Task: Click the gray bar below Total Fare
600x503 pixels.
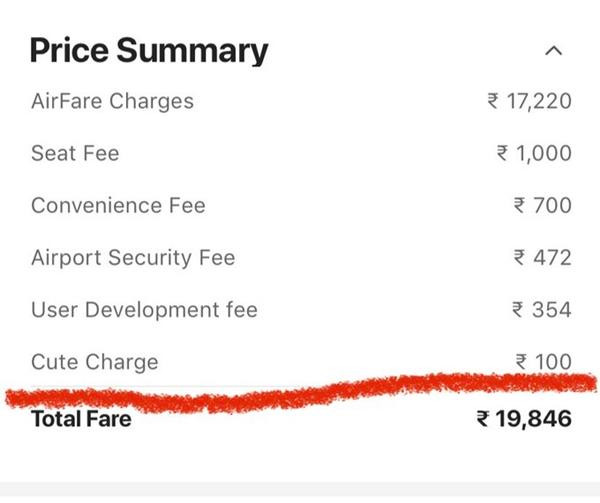Action: point(300,490)
